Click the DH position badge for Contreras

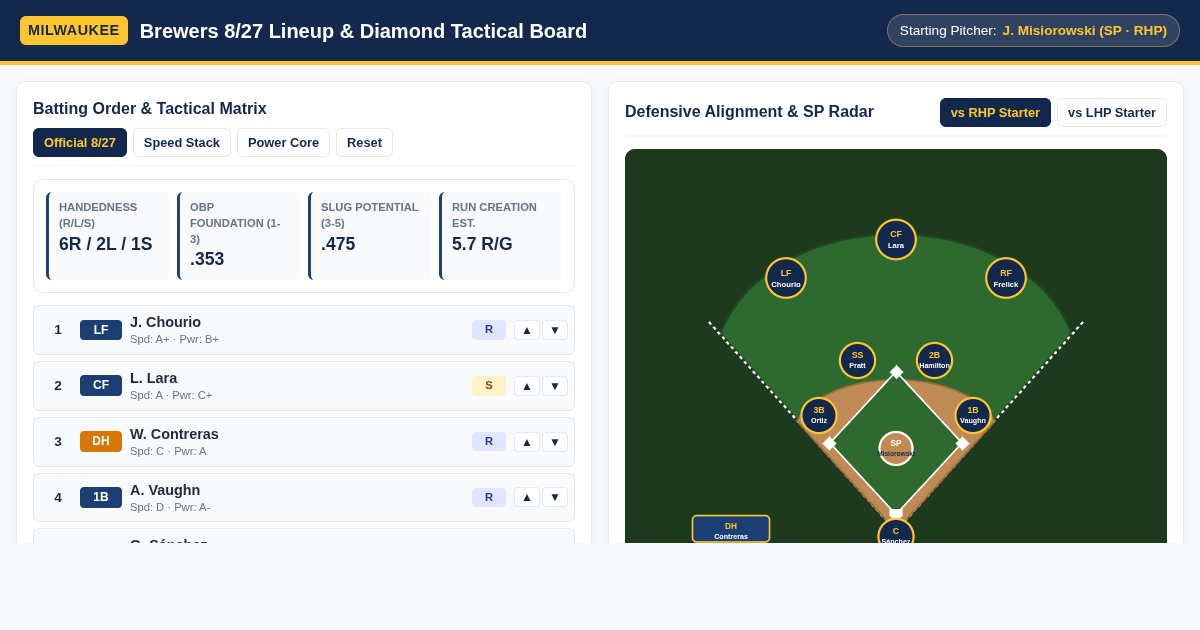(x=101, y=441)
